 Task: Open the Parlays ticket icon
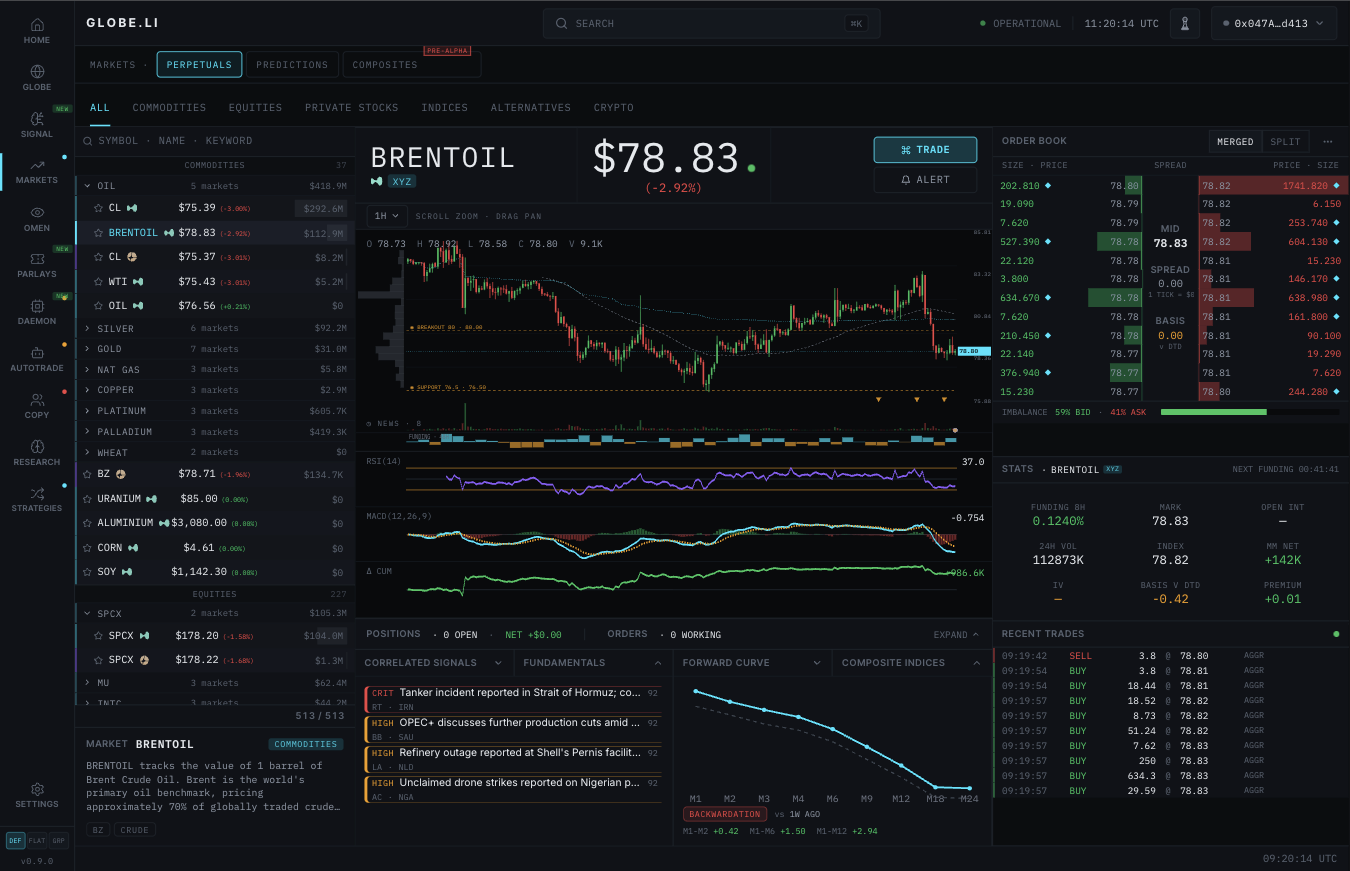point(37,265)
